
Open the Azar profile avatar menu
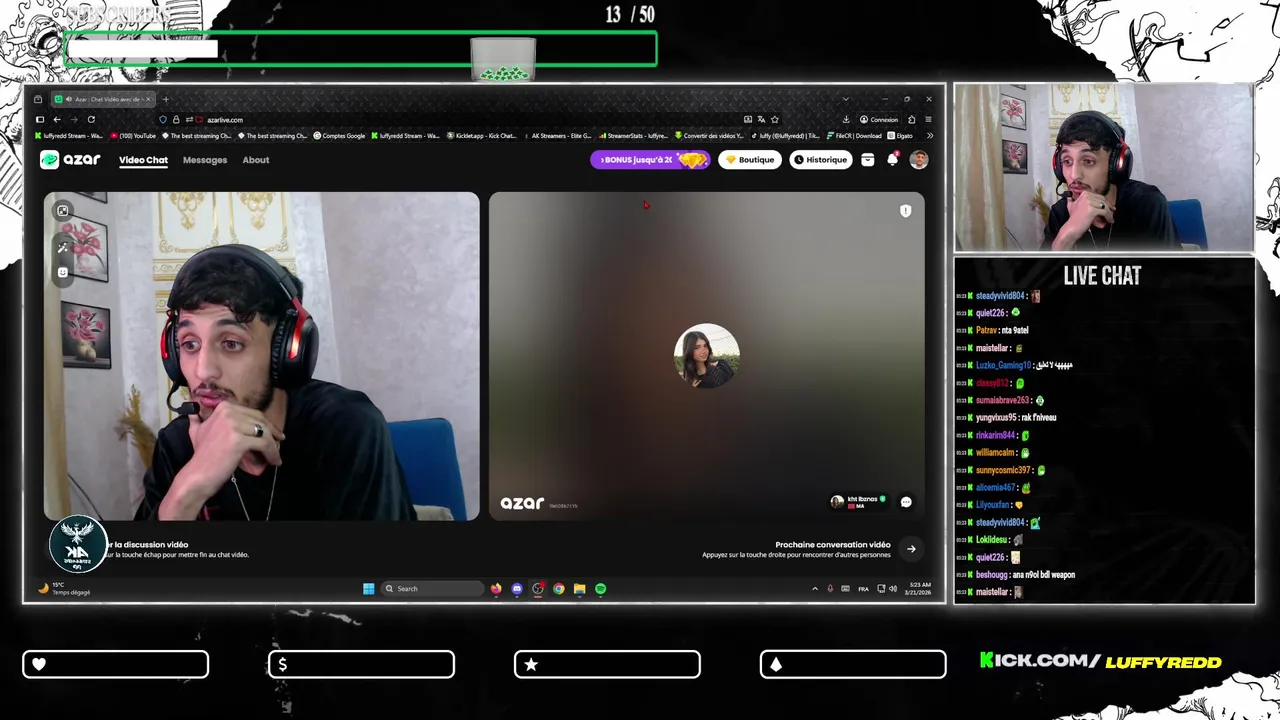[x=919, y=160]
